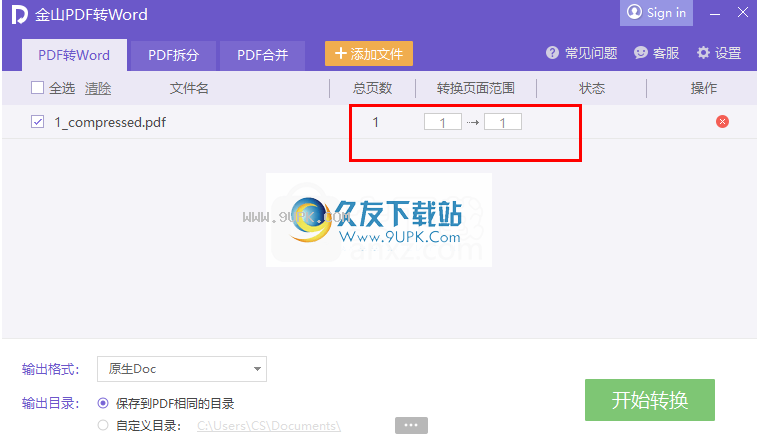Click the 文件名 column header

tap(189, 88)
